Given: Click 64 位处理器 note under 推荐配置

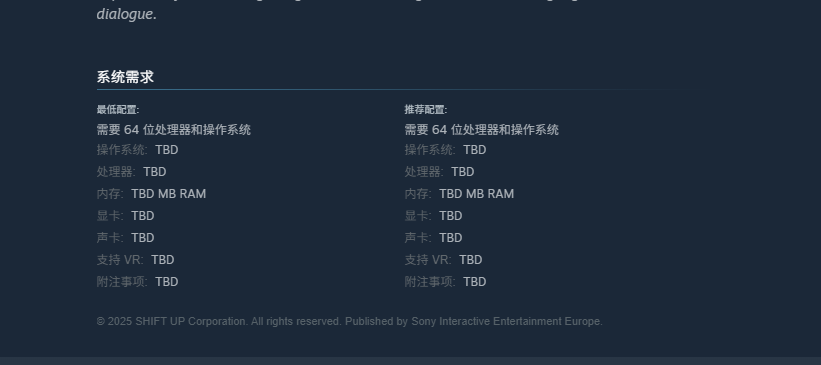Looking at the screenshot, I should 482,130.
